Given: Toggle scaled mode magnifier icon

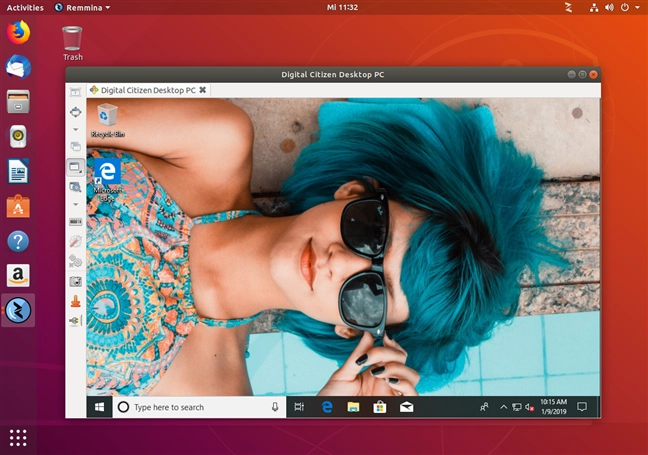Looking at the screenshot, I should [x=75, y=187].
